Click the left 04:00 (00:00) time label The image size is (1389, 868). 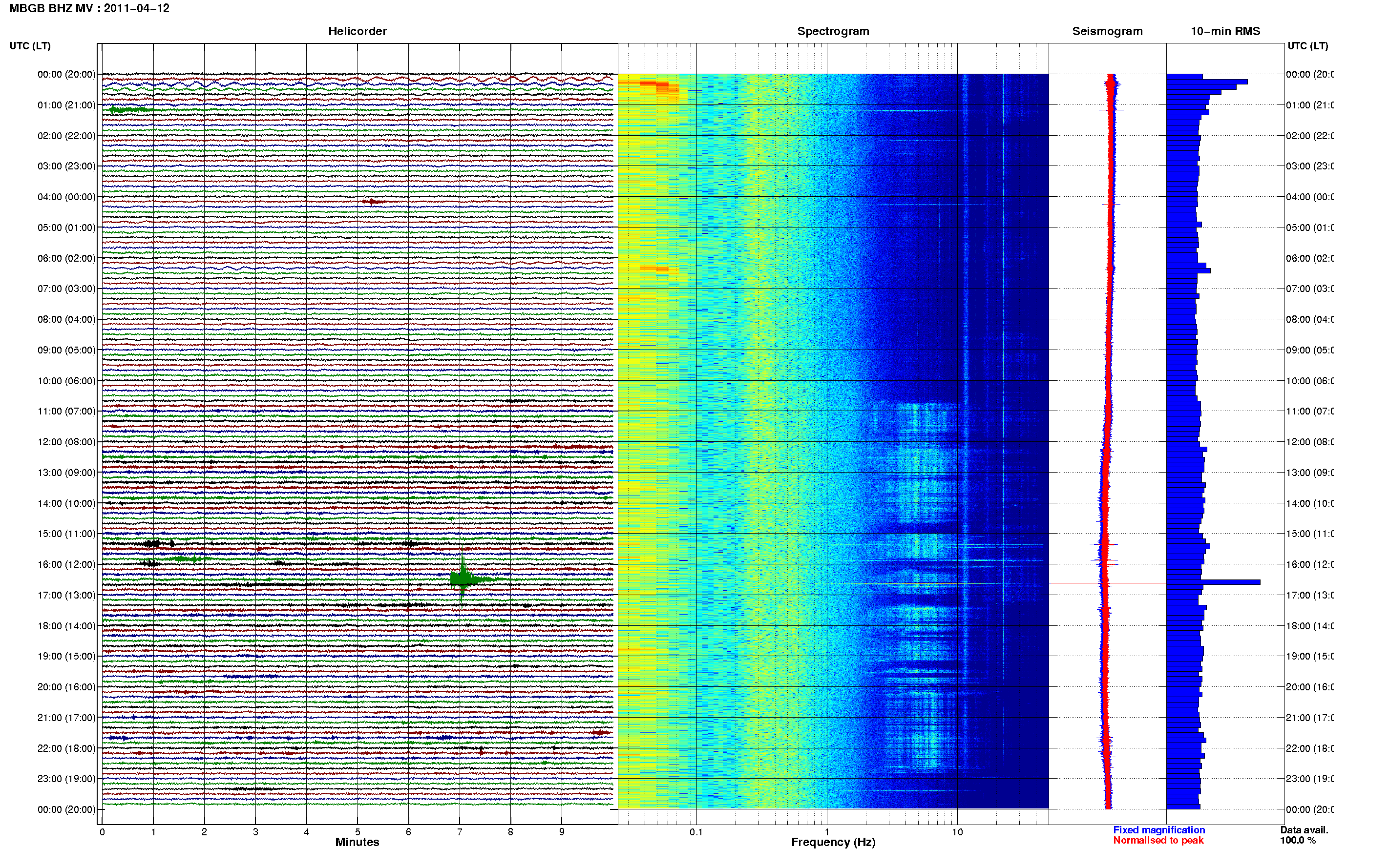[x=66, y=197]
